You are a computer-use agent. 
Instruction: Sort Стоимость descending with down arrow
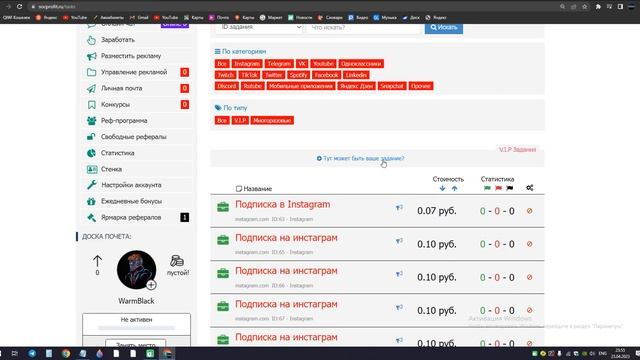click(442, 188)
